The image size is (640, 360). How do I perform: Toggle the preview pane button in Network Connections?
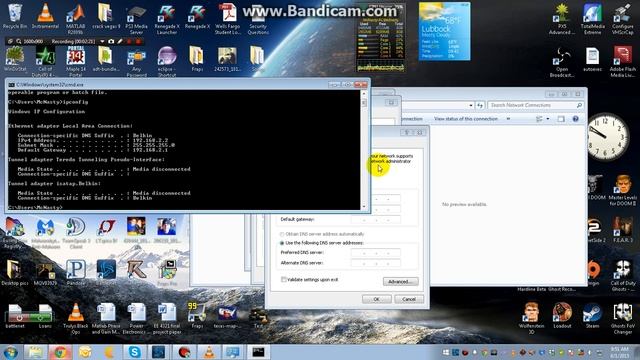coord(561,119)
